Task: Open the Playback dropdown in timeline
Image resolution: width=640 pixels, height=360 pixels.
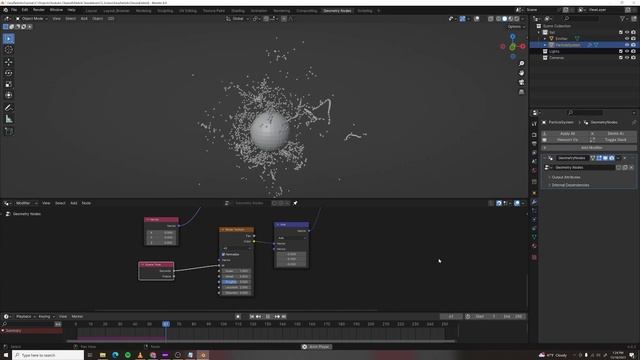Action: (25, 316)
